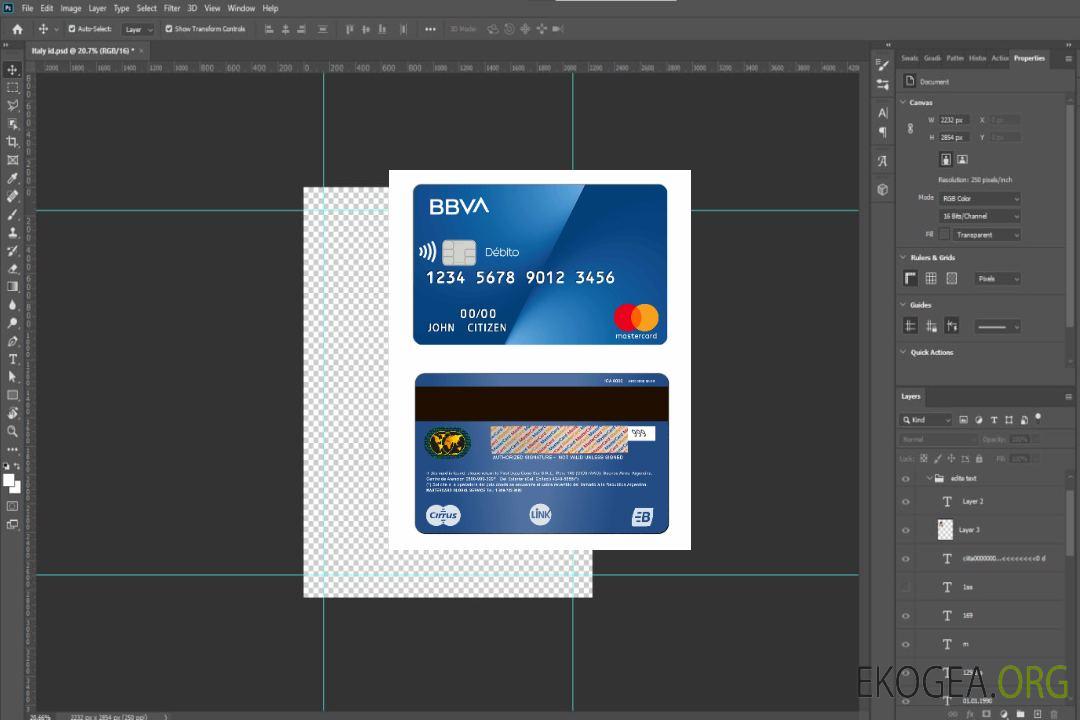This screenshot has width=1080, height=720.
Task: Open the Character panel icon
Action: click(x=882, y=113)
